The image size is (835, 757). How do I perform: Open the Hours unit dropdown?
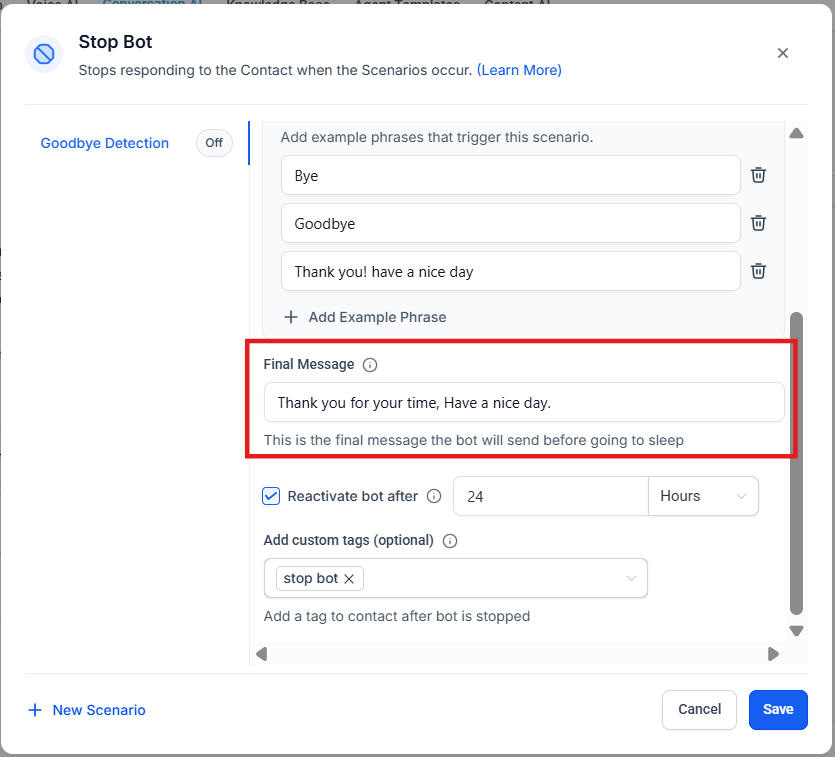[x=703, y=496]
